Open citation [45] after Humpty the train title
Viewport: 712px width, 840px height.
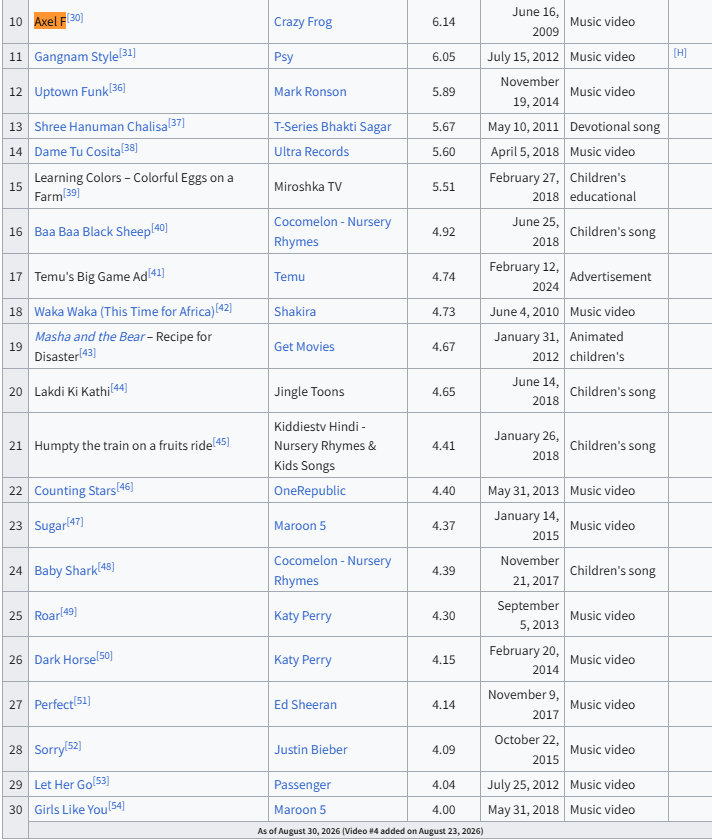click(x=221, y=441)
